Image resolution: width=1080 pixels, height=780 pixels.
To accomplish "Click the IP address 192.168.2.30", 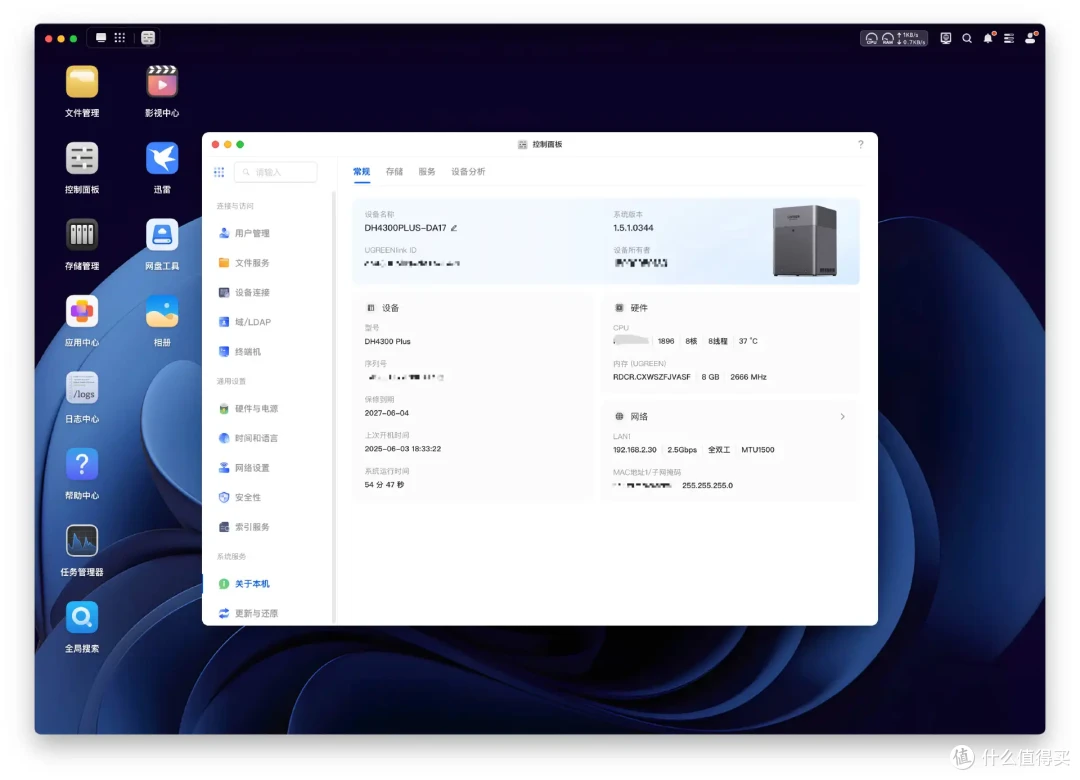I will coord(634,450).
